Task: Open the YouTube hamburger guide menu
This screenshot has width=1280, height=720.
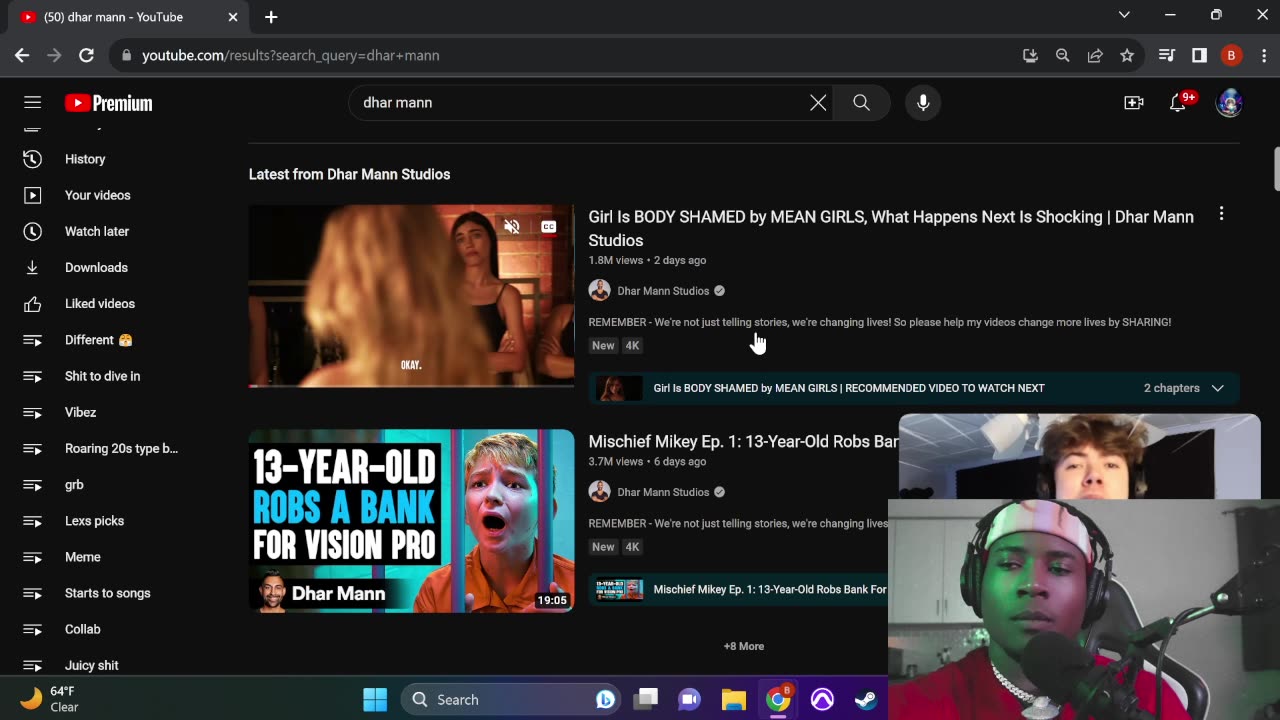Action: (x=32, y=102)
